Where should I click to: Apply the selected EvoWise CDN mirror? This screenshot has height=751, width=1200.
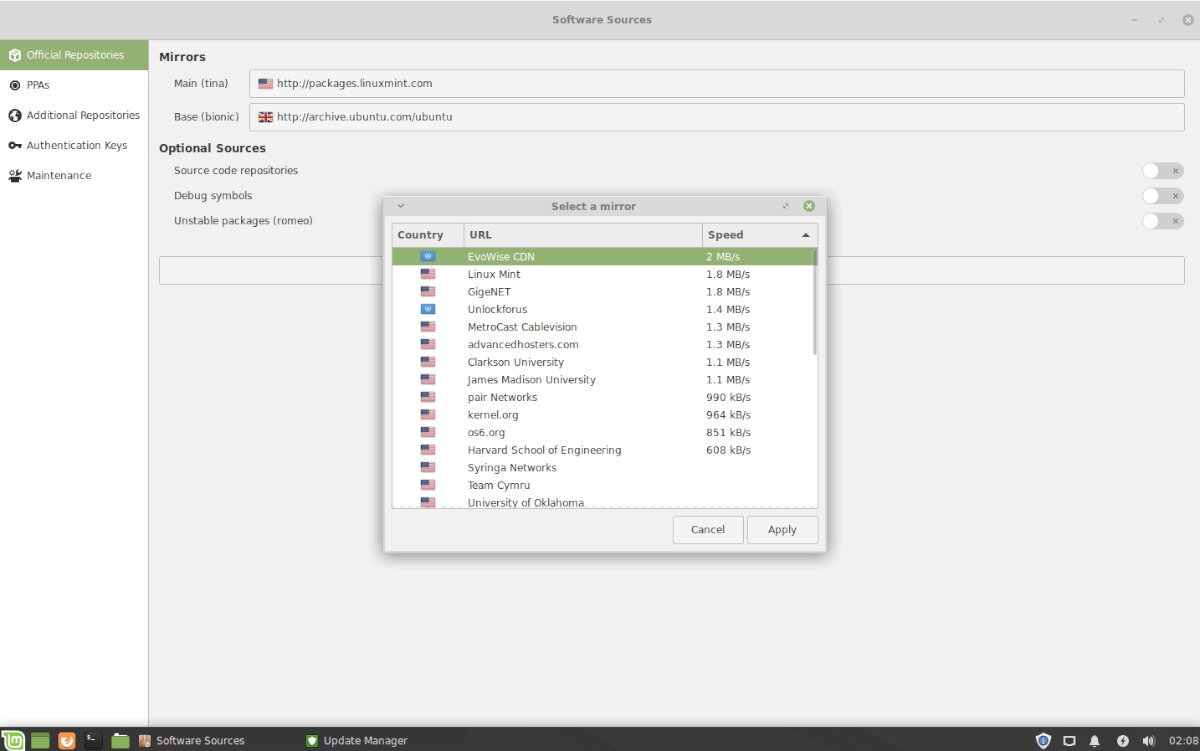(x=782, y=529)
